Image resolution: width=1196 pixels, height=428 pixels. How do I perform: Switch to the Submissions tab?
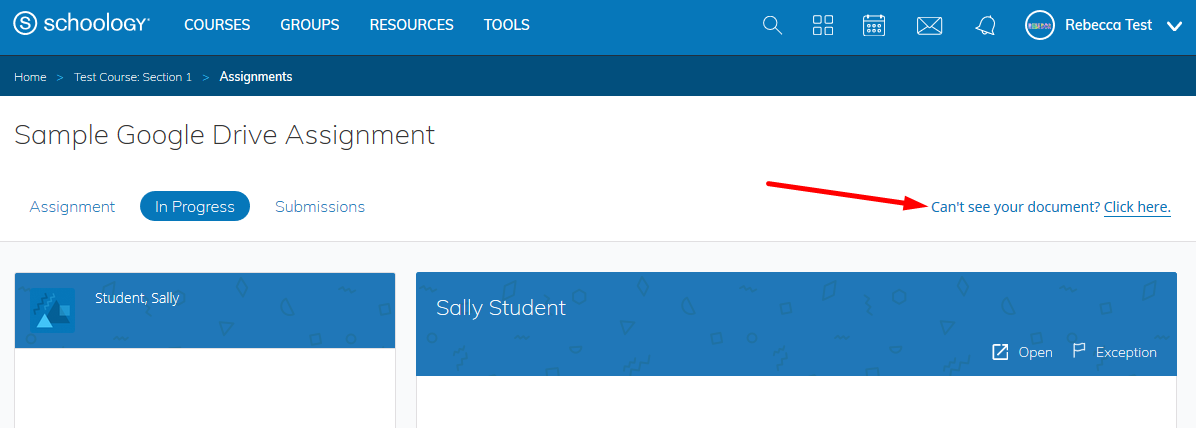[320, 207]
